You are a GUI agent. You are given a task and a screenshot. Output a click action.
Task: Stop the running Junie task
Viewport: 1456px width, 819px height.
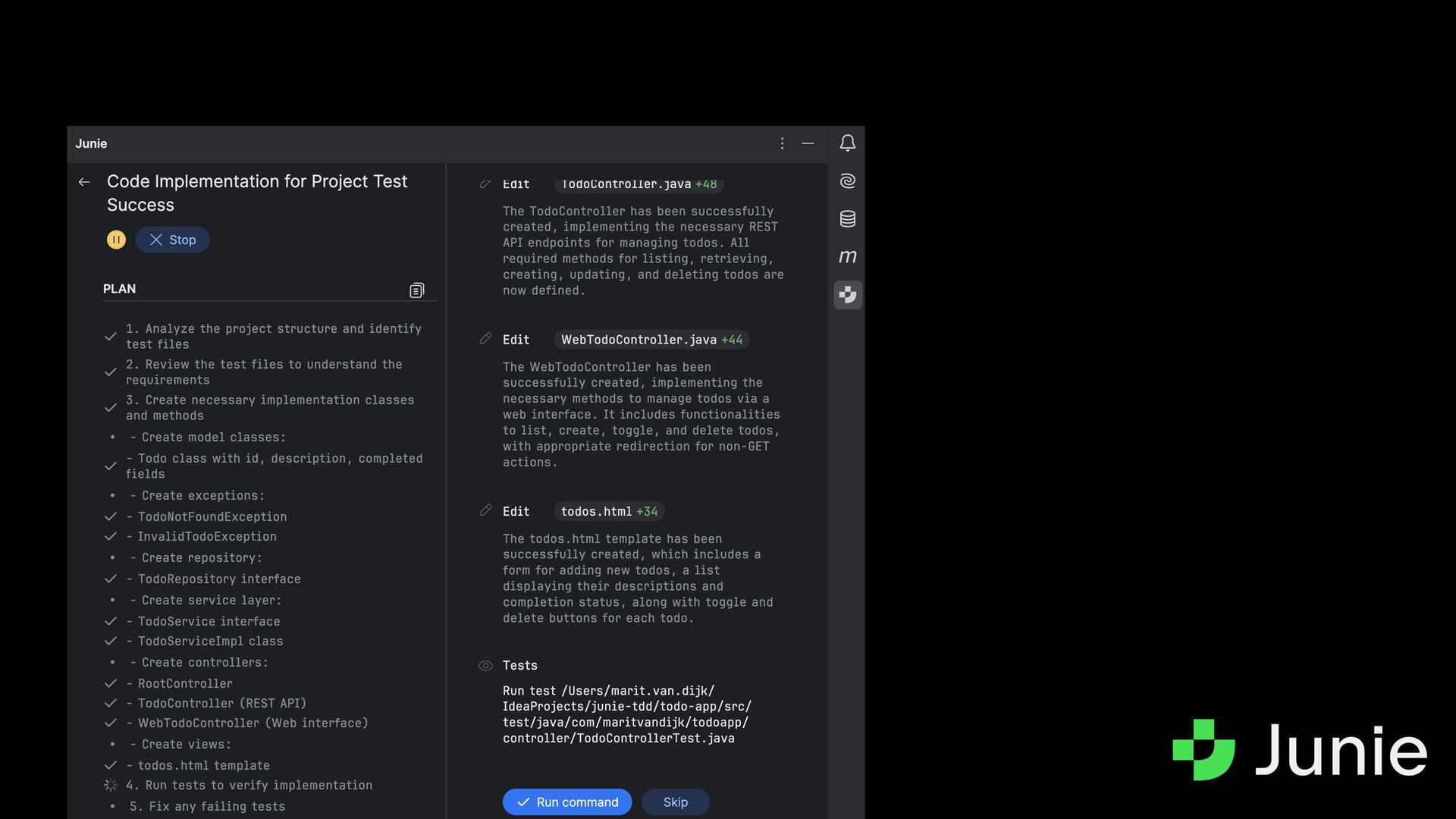172,240
